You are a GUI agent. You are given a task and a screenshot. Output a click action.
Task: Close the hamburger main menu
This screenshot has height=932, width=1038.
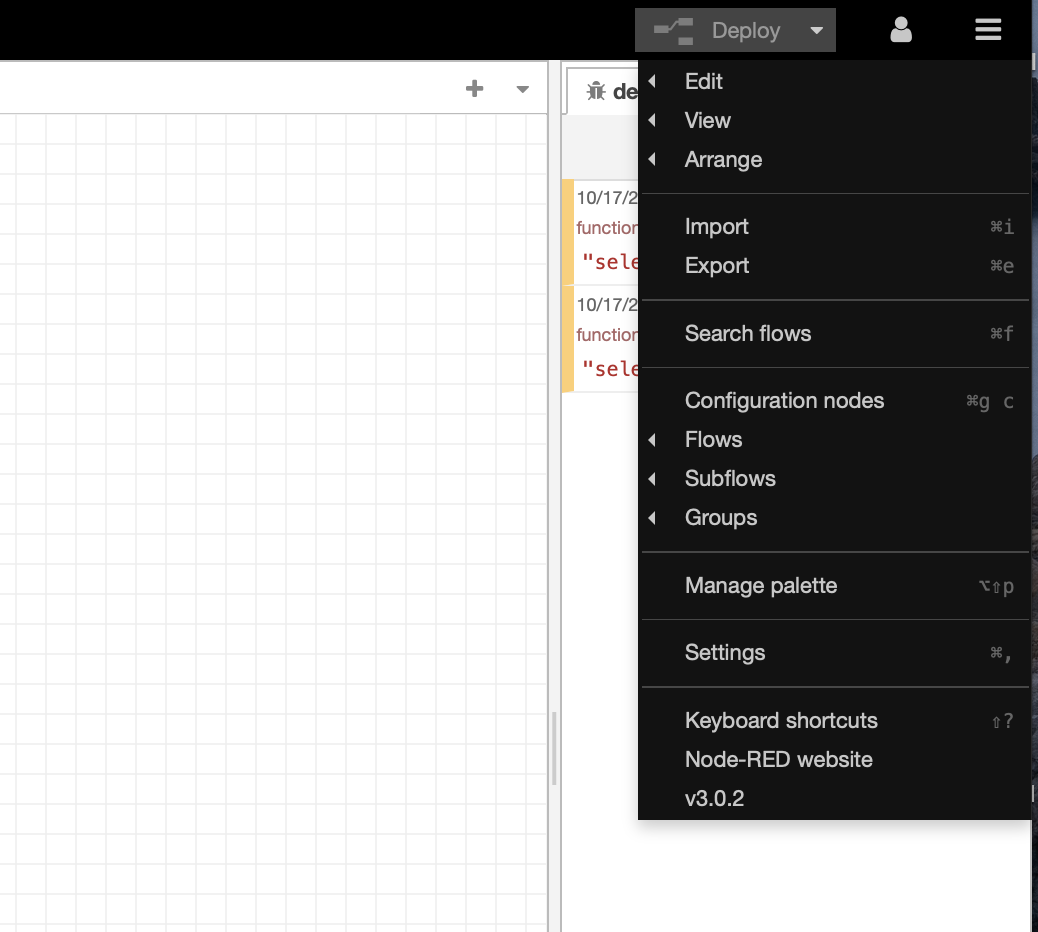[988, 30]
